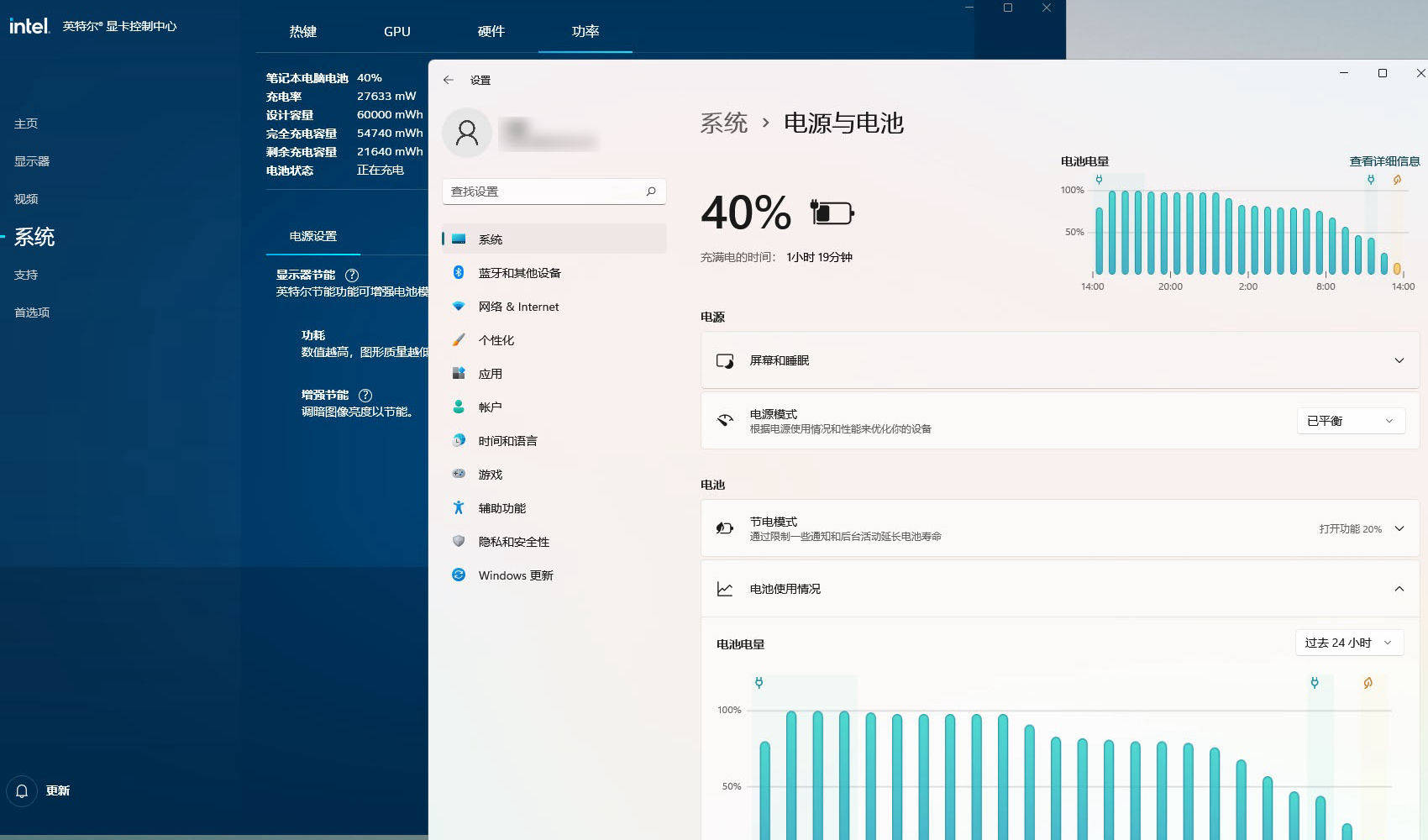Switch to the 热键 tab in Intel app
The height and width of the screenshot is (840, 1428).
303,31
